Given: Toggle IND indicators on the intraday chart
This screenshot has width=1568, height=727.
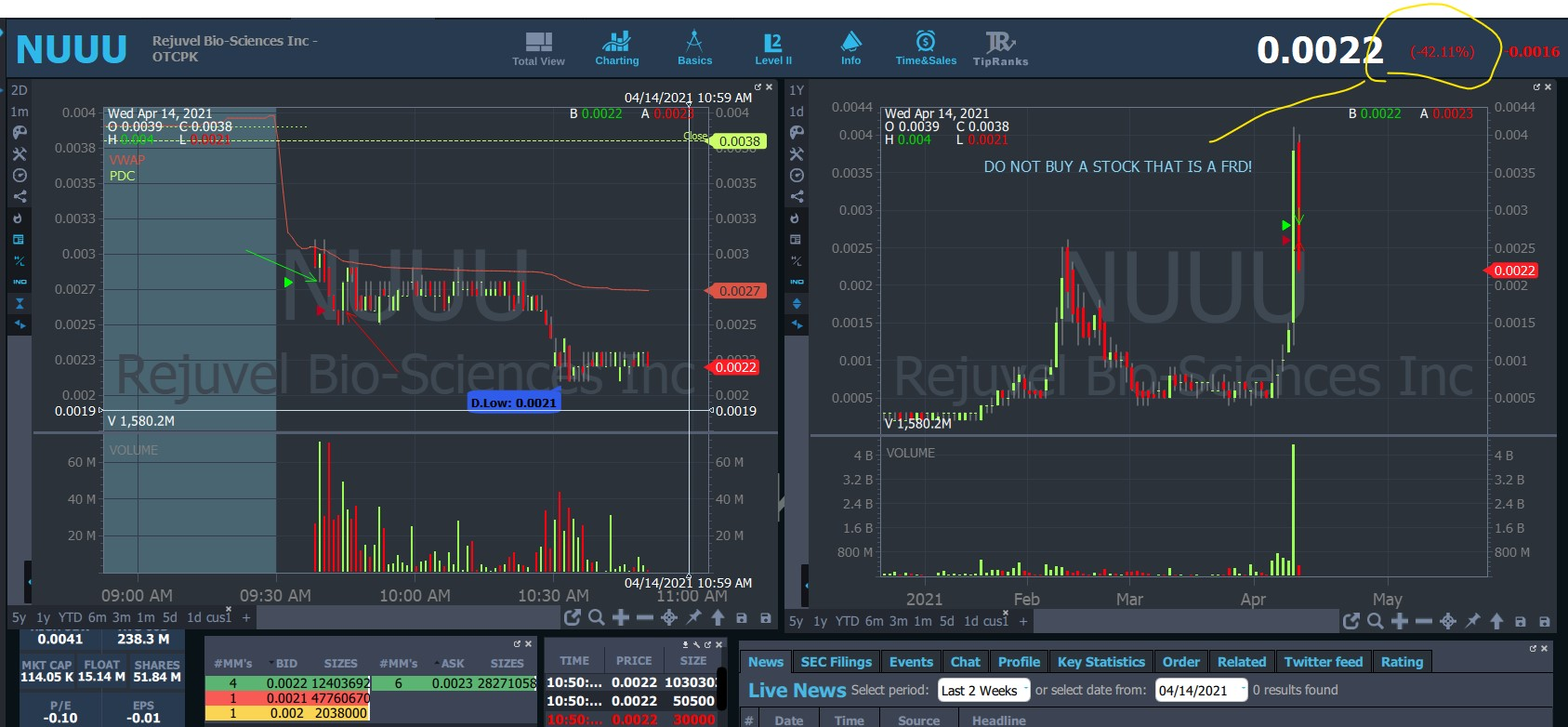Looking at the screenshot, I should tap(20, 282).
